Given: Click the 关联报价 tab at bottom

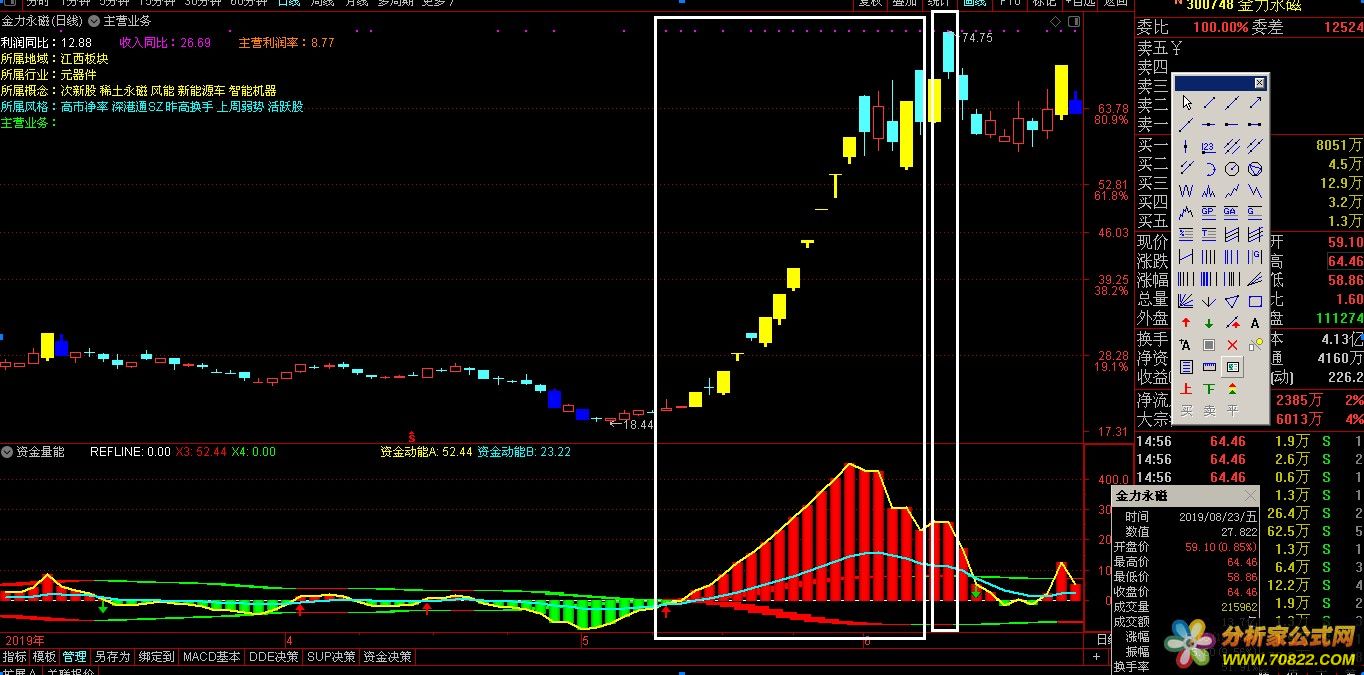Looking at the screenshot, I should point(69,672).
